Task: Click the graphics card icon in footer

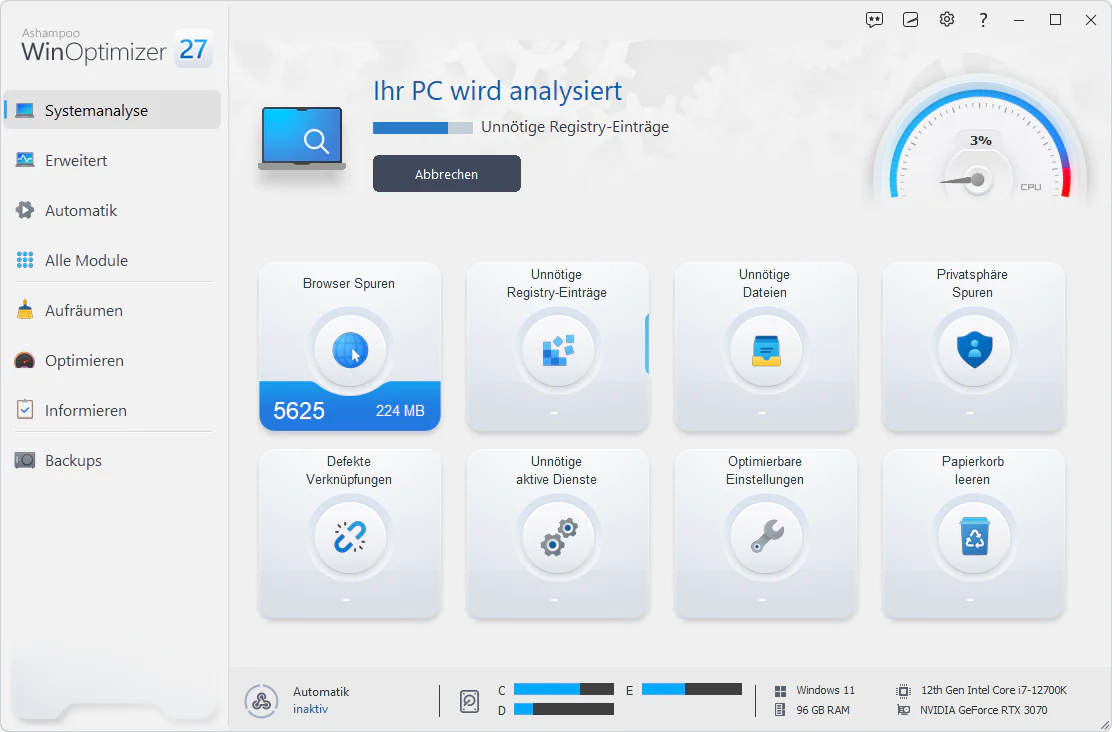Action: (904, 710)
